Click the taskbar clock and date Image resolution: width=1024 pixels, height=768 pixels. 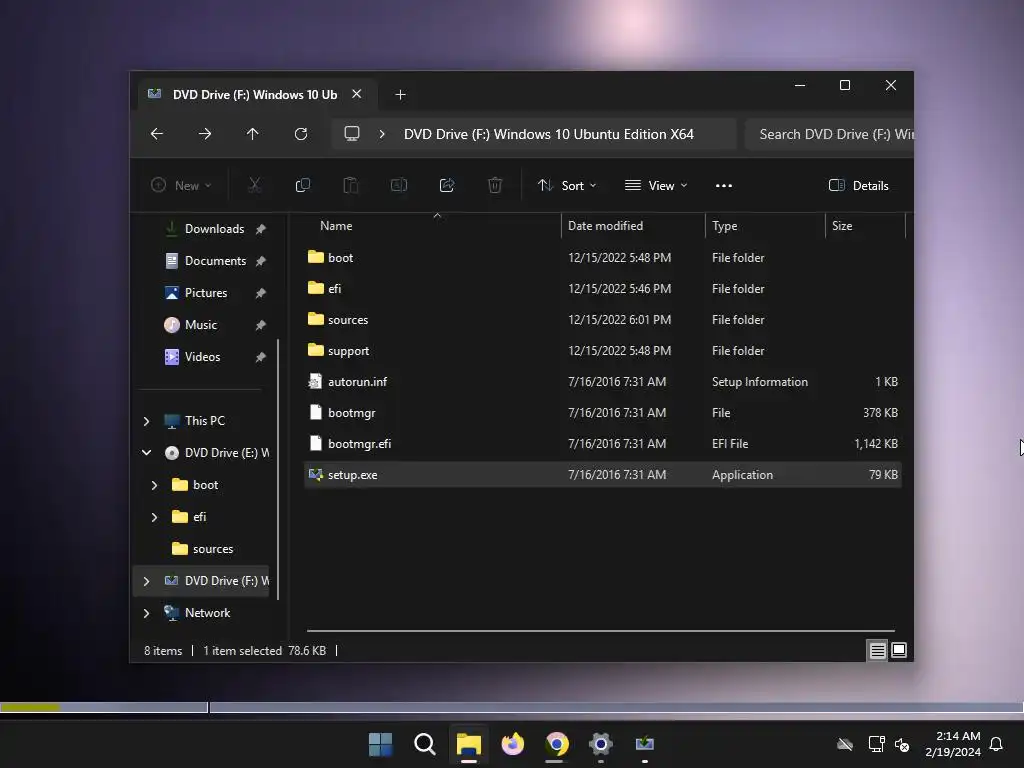pyautogui.click(x=953, y=744)
